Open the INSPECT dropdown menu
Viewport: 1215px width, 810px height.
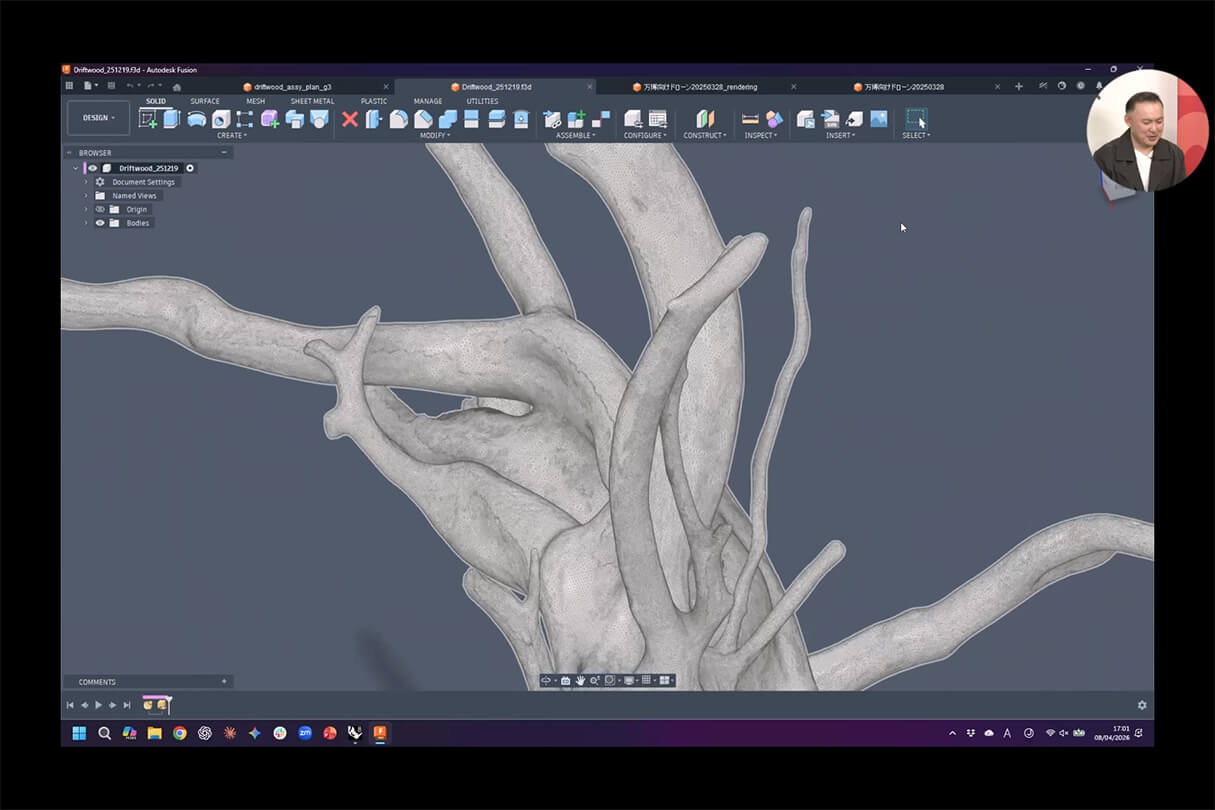click(761, 135)
